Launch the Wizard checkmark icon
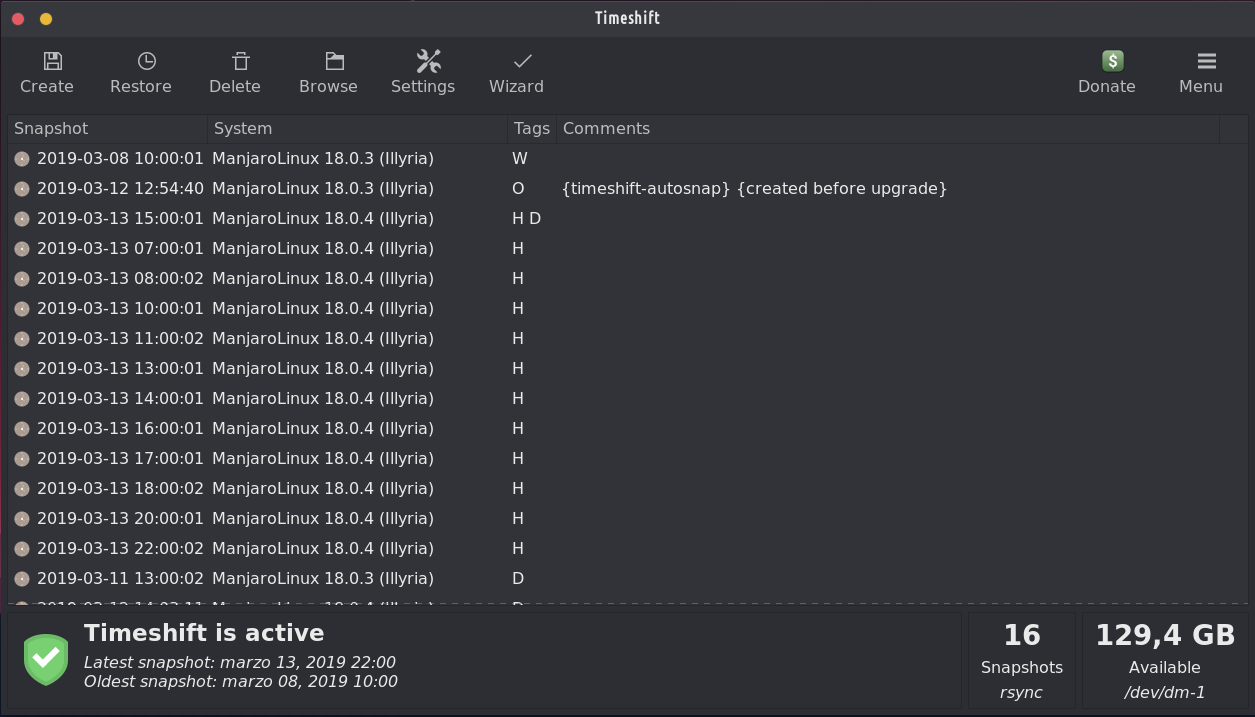Screen dimensions: 1255x717 [x=522, y=62]
